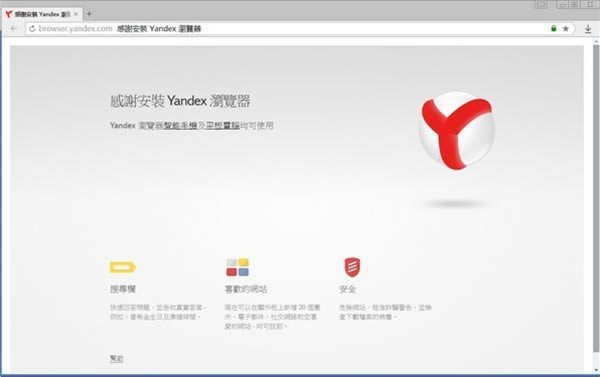
Task: Click the yellow search bar icon
Action: point(122,267)
